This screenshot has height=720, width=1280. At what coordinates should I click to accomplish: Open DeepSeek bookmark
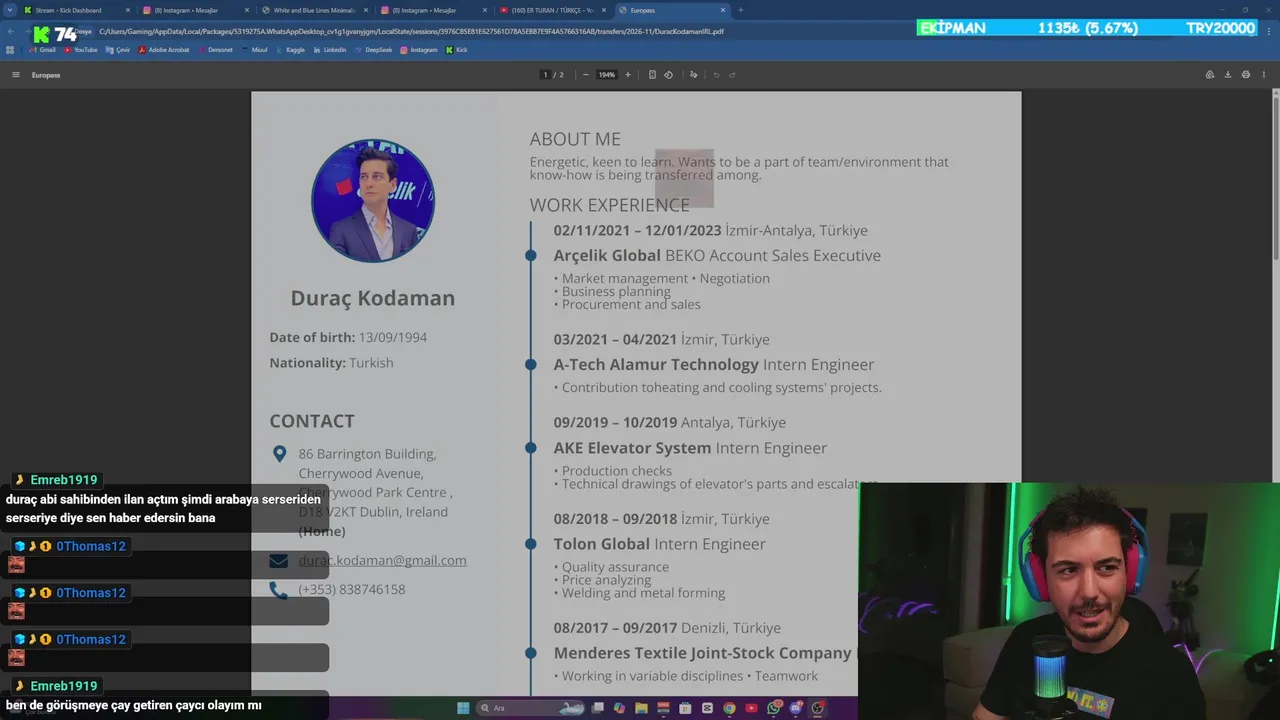point(373,50)
